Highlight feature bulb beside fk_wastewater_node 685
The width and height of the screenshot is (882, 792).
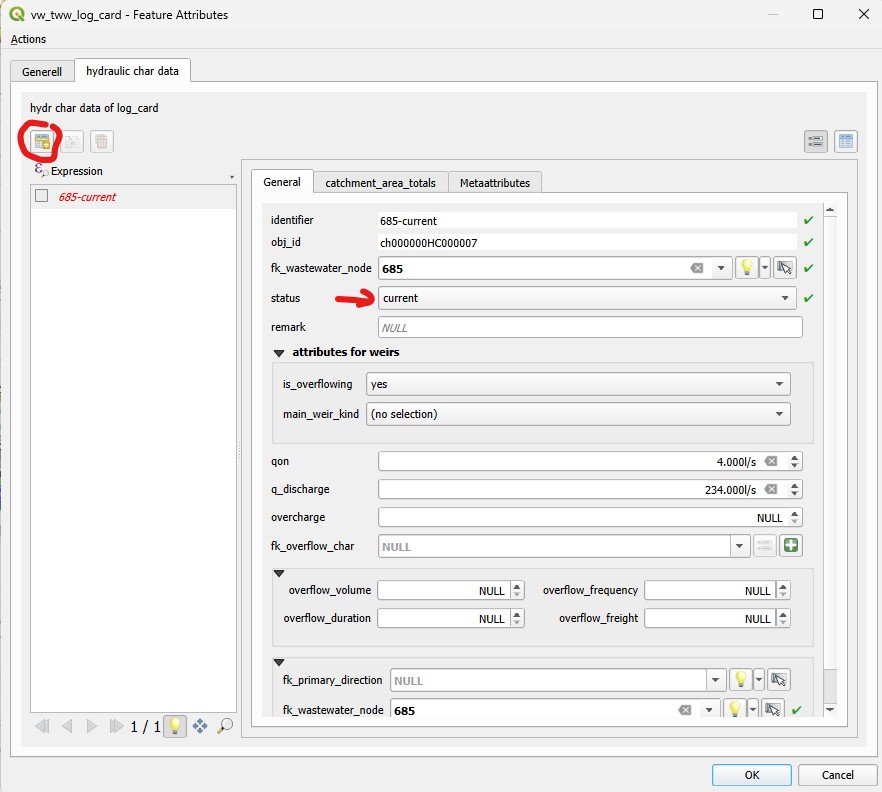745,268
